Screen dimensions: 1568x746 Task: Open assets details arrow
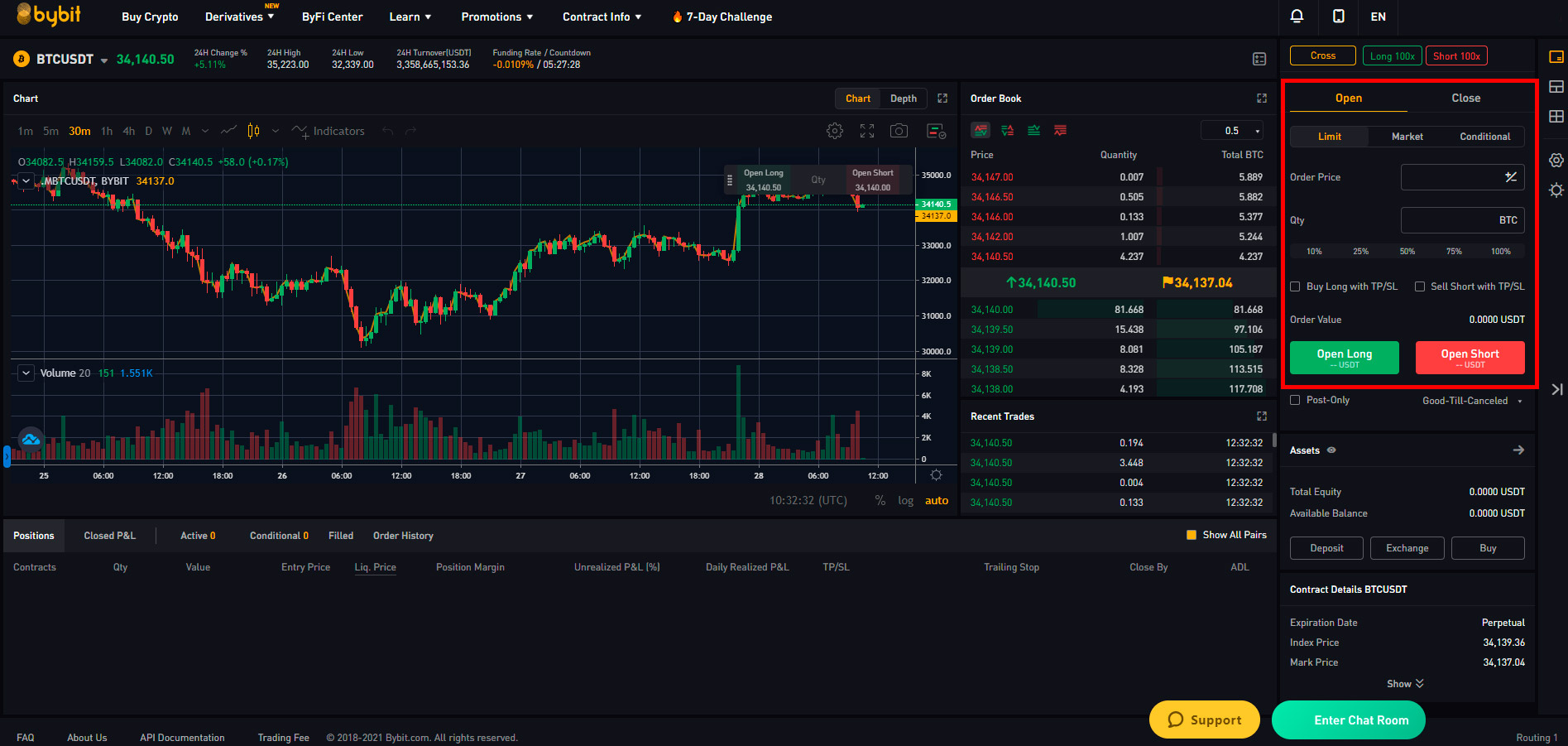click(1518, 450)
